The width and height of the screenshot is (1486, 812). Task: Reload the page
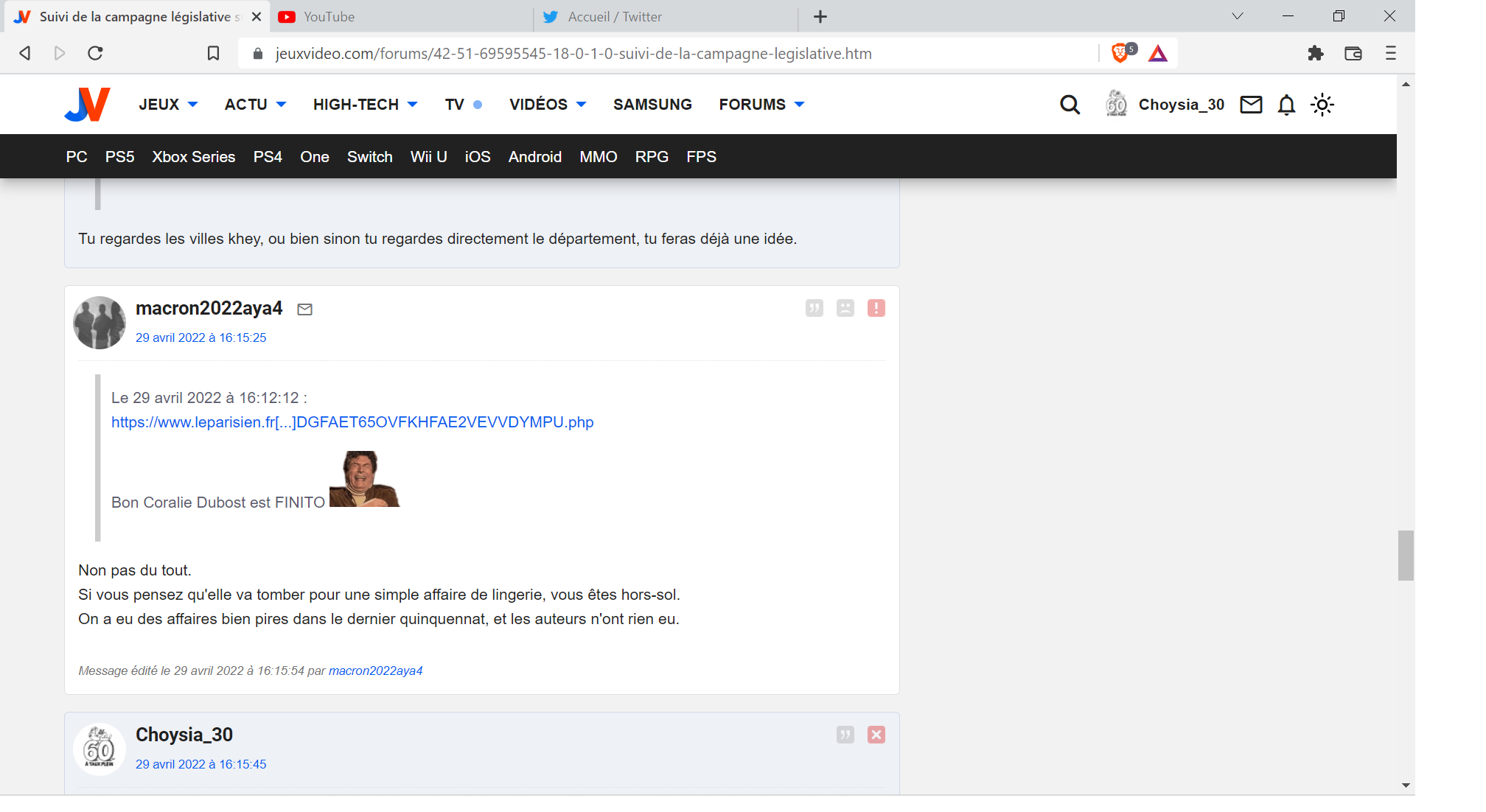click(95, 53)
